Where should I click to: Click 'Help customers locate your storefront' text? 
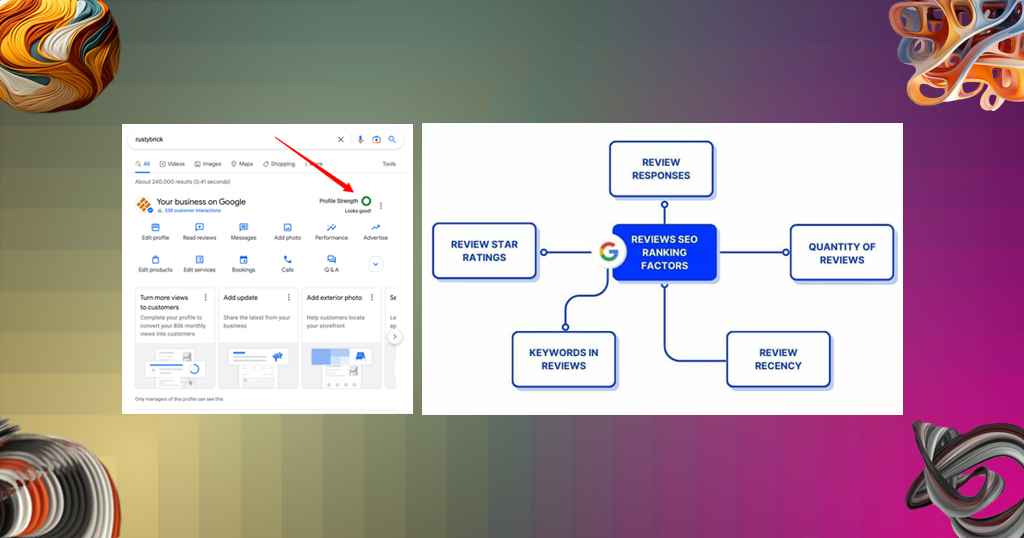(x=336, y=321)
